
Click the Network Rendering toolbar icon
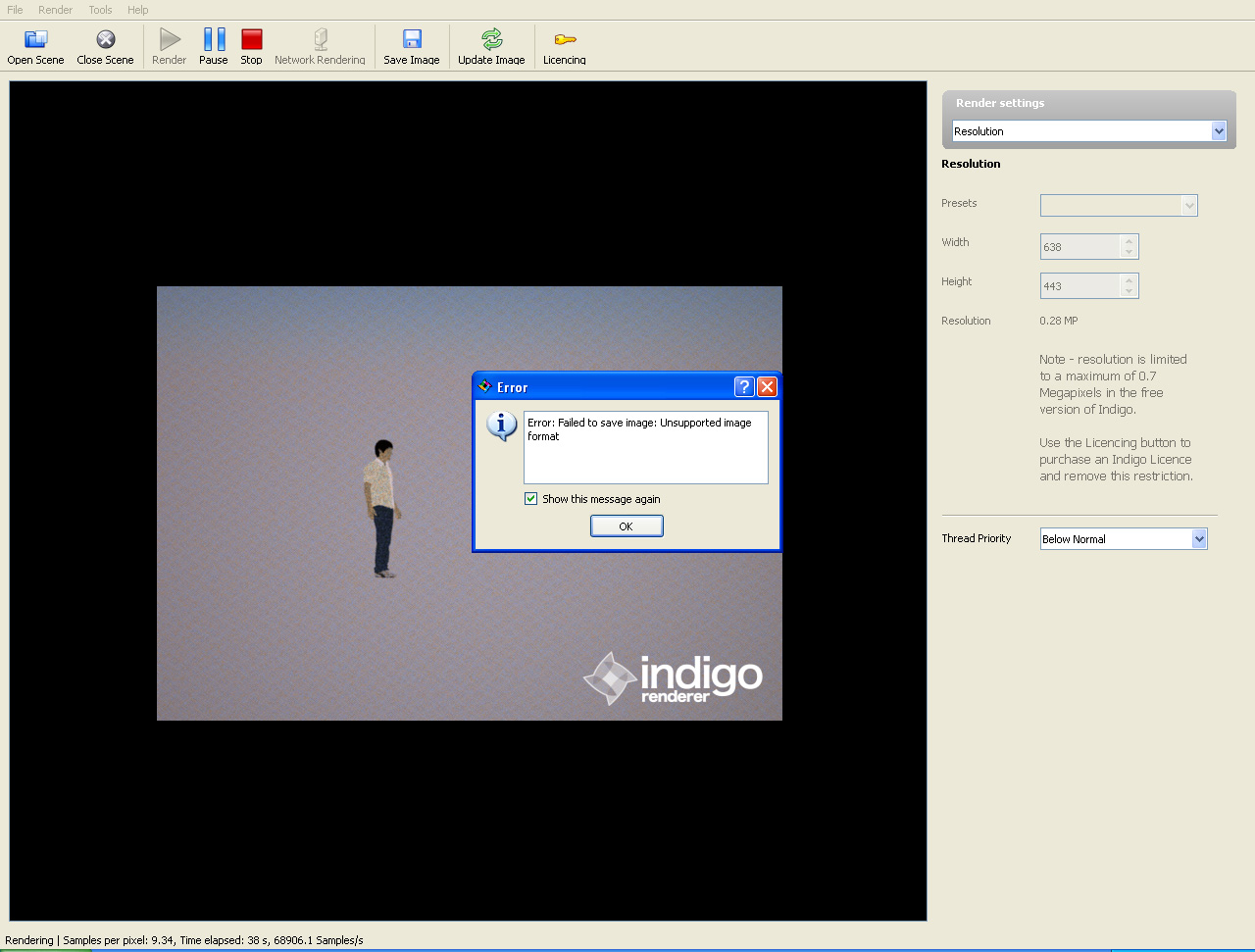[320, 39]
